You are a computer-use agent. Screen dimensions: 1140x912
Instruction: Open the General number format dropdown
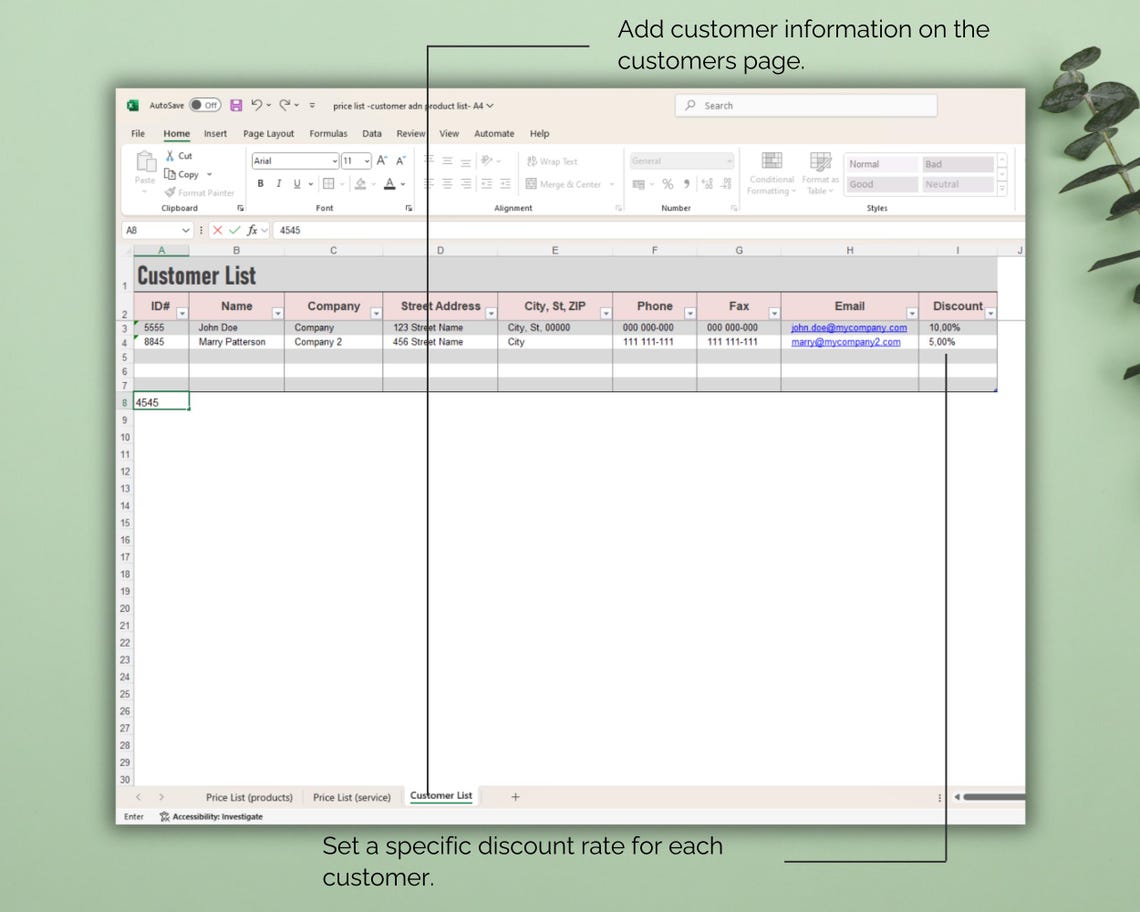click(729, 161)
